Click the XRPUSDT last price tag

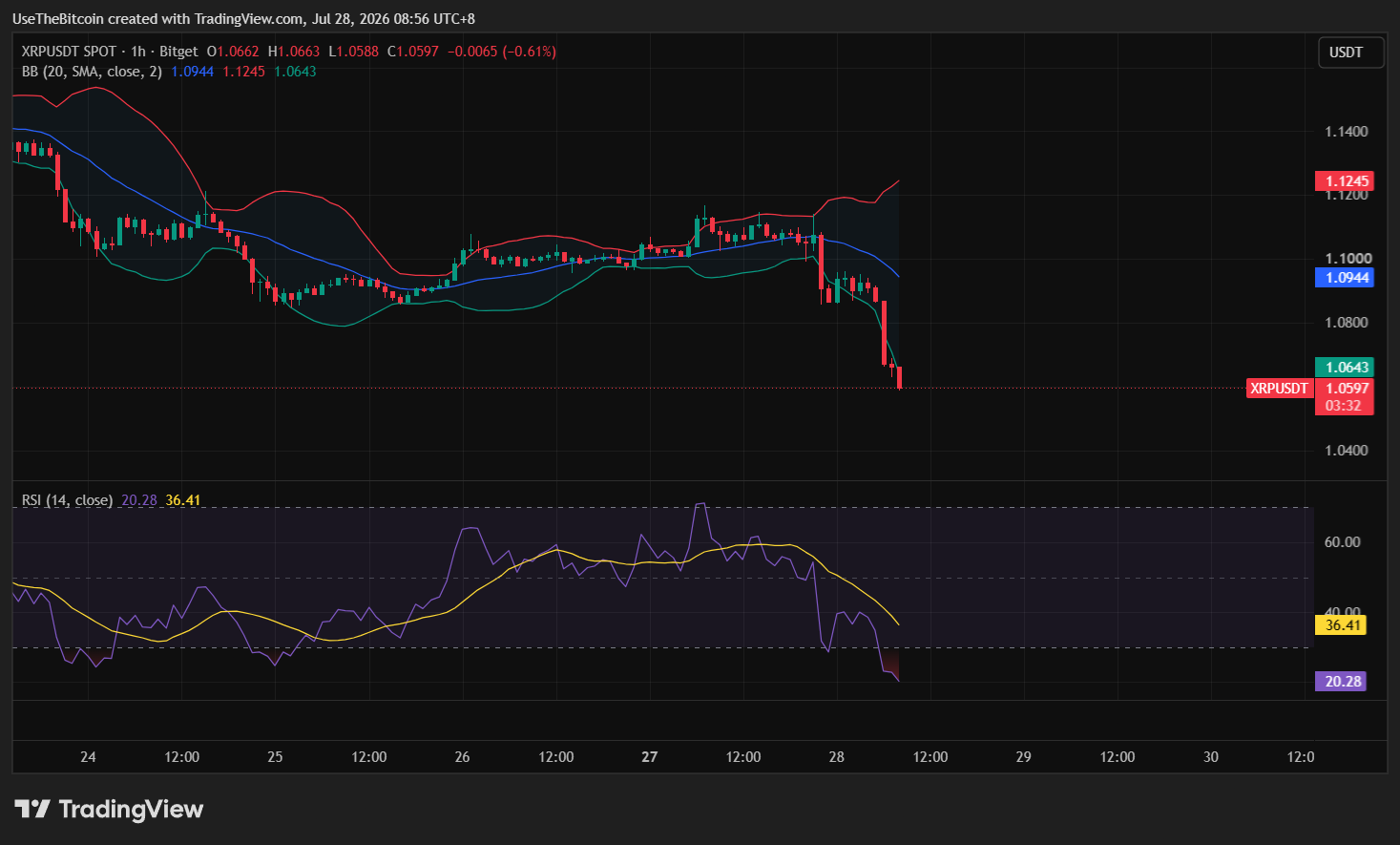click(1280, 389)
